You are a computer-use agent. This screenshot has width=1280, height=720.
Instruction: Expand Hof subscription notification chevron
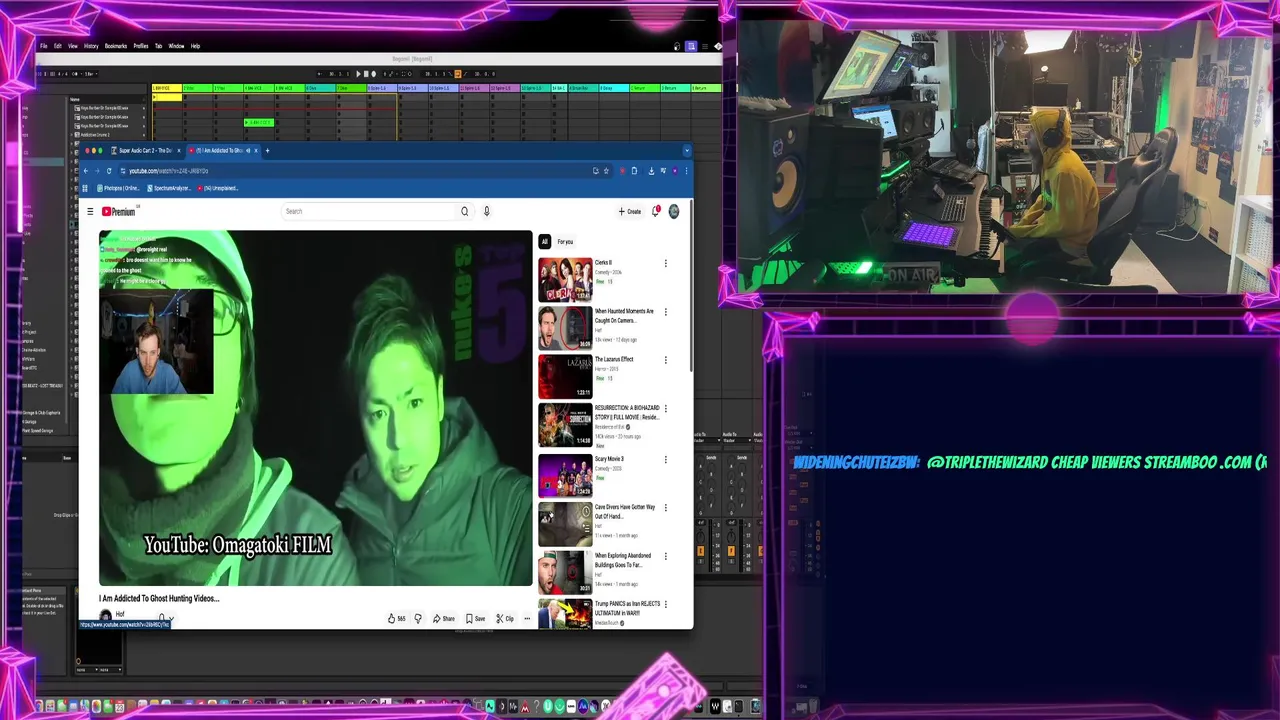click(171, 619)
